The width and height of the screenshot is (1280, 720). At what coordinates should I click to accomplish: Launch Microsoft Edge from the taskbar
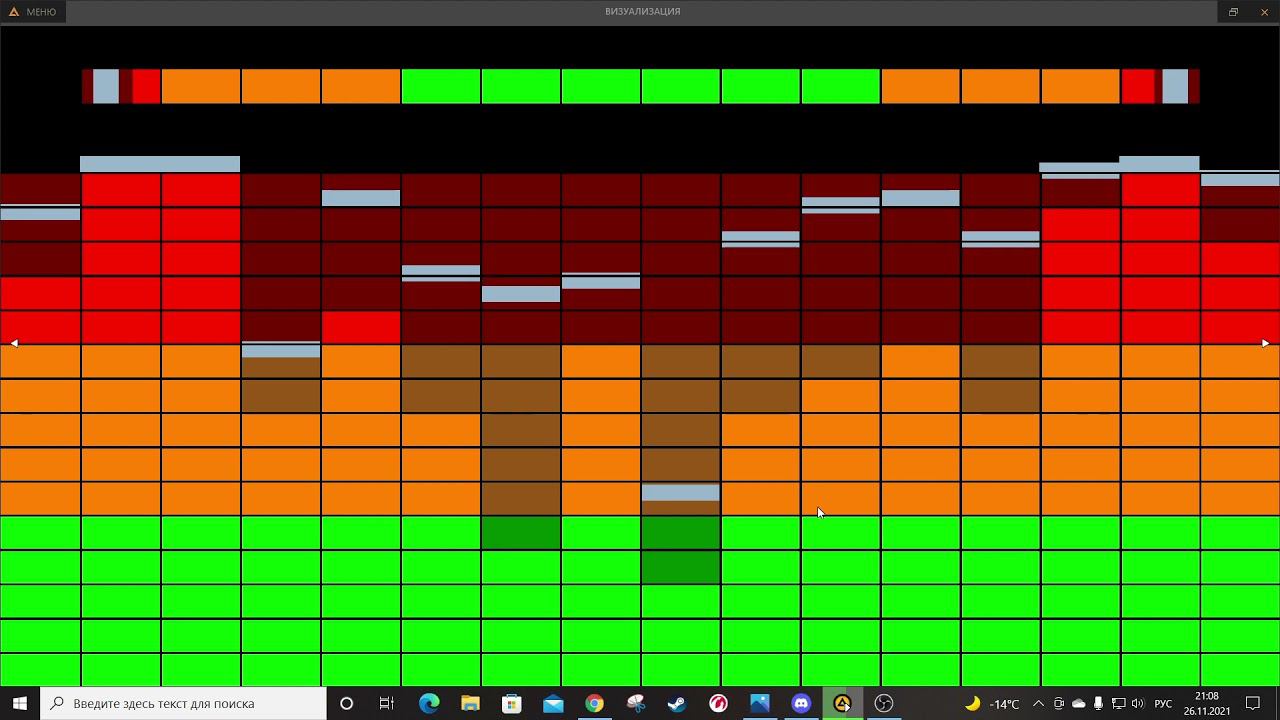pyautogui.click(x=429, y=703)
